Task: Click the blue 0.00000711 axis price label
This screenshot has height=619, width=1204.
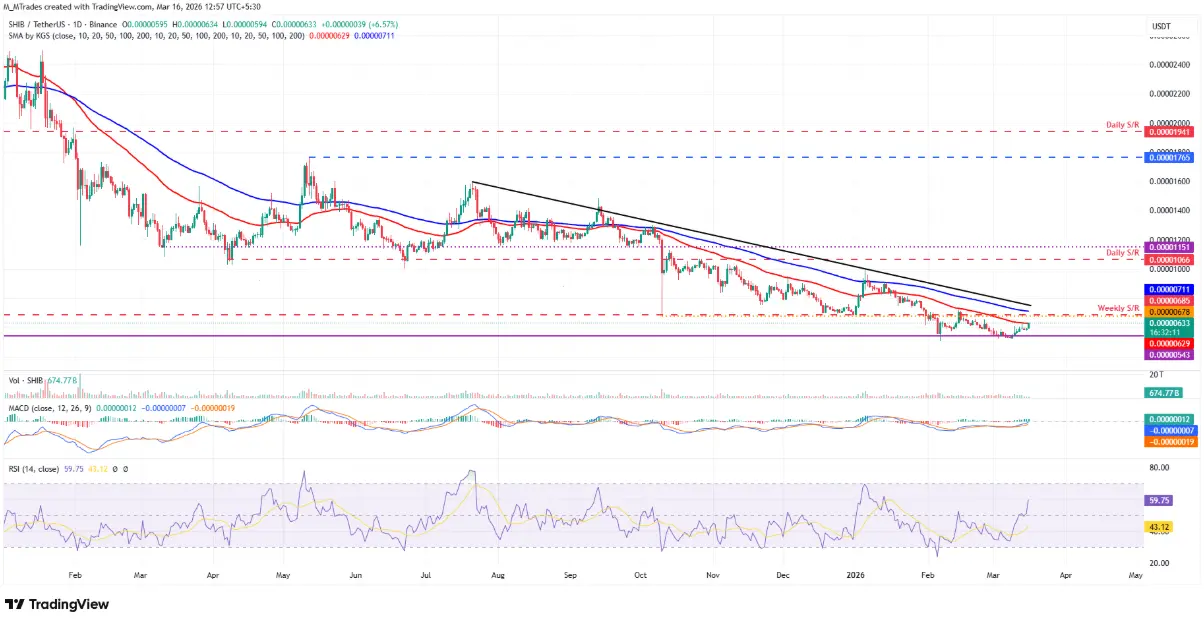Action: [1168, 289]
